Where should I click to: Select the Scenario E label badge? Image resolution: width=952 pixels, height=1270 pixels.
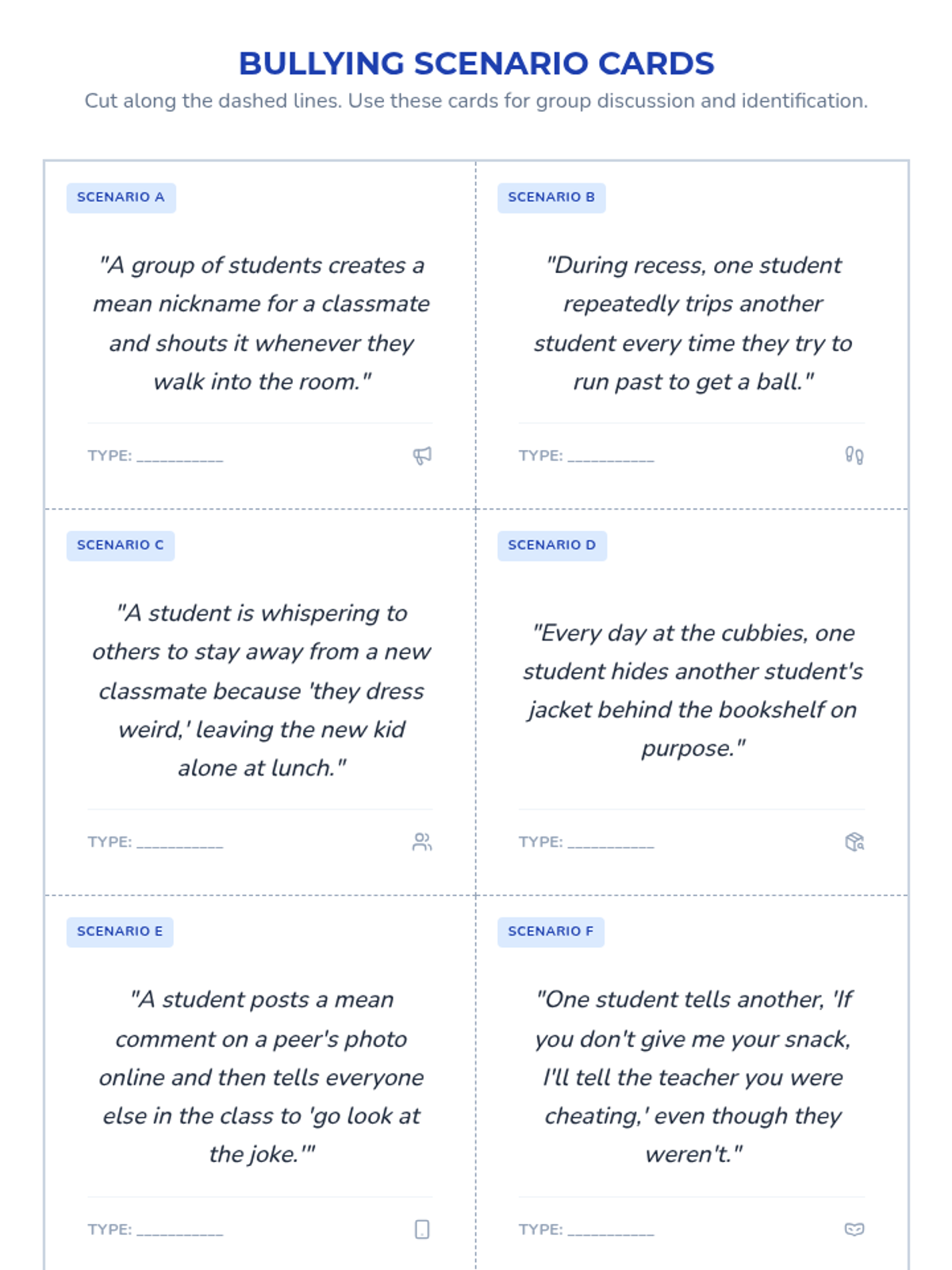tap(120, 932)
